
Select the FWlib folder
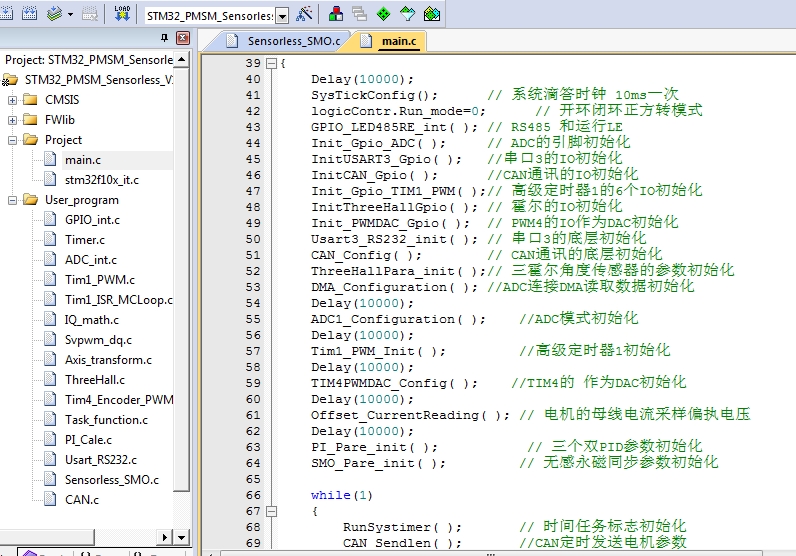pyautogui.click(x=59, y=120)
